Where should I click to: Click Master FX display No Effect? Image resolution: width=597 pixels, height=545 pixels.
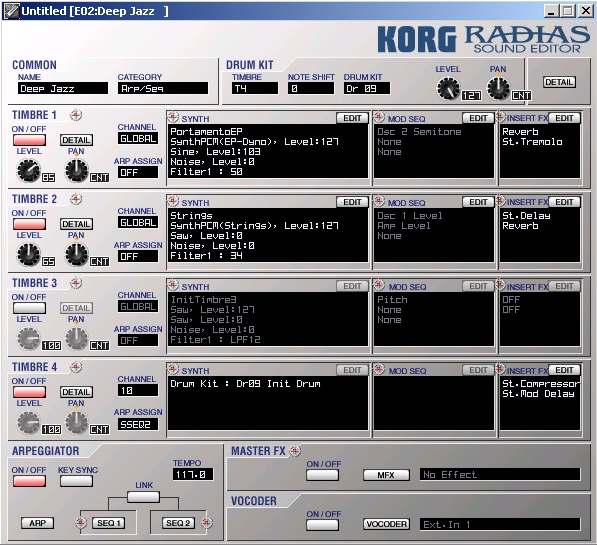point(500,475)
